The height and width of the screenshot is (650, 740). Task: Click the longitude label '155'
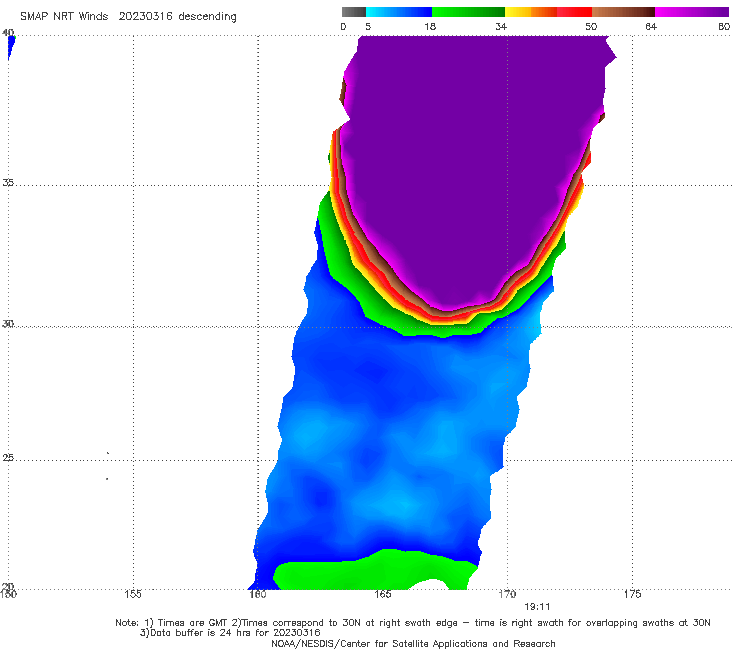point(133,594)
